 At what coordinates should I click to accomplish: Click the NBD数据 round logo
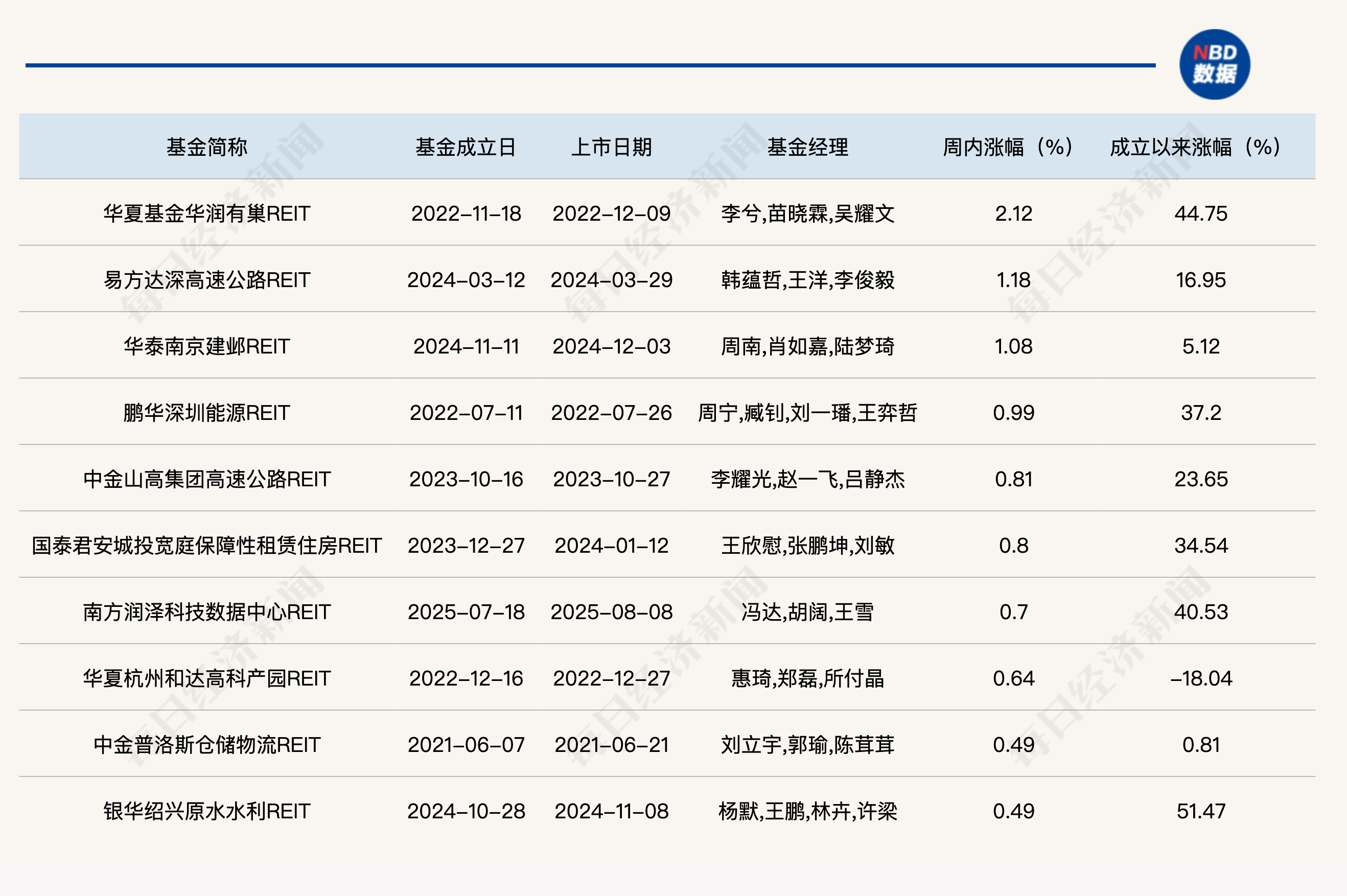point(1215,64)
